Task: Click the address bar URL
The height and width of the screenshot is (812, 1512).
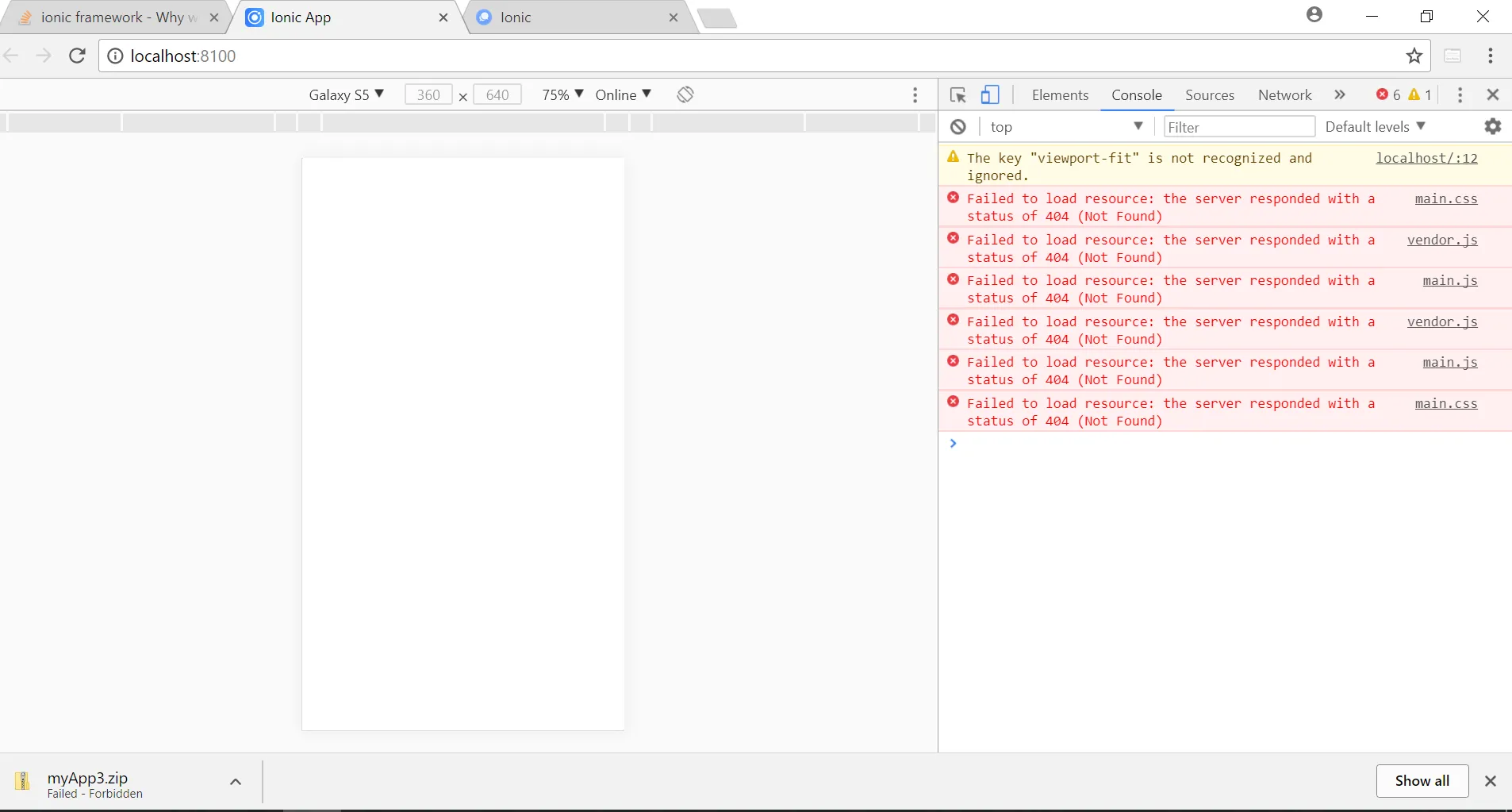Action: [x=183, y=56]
